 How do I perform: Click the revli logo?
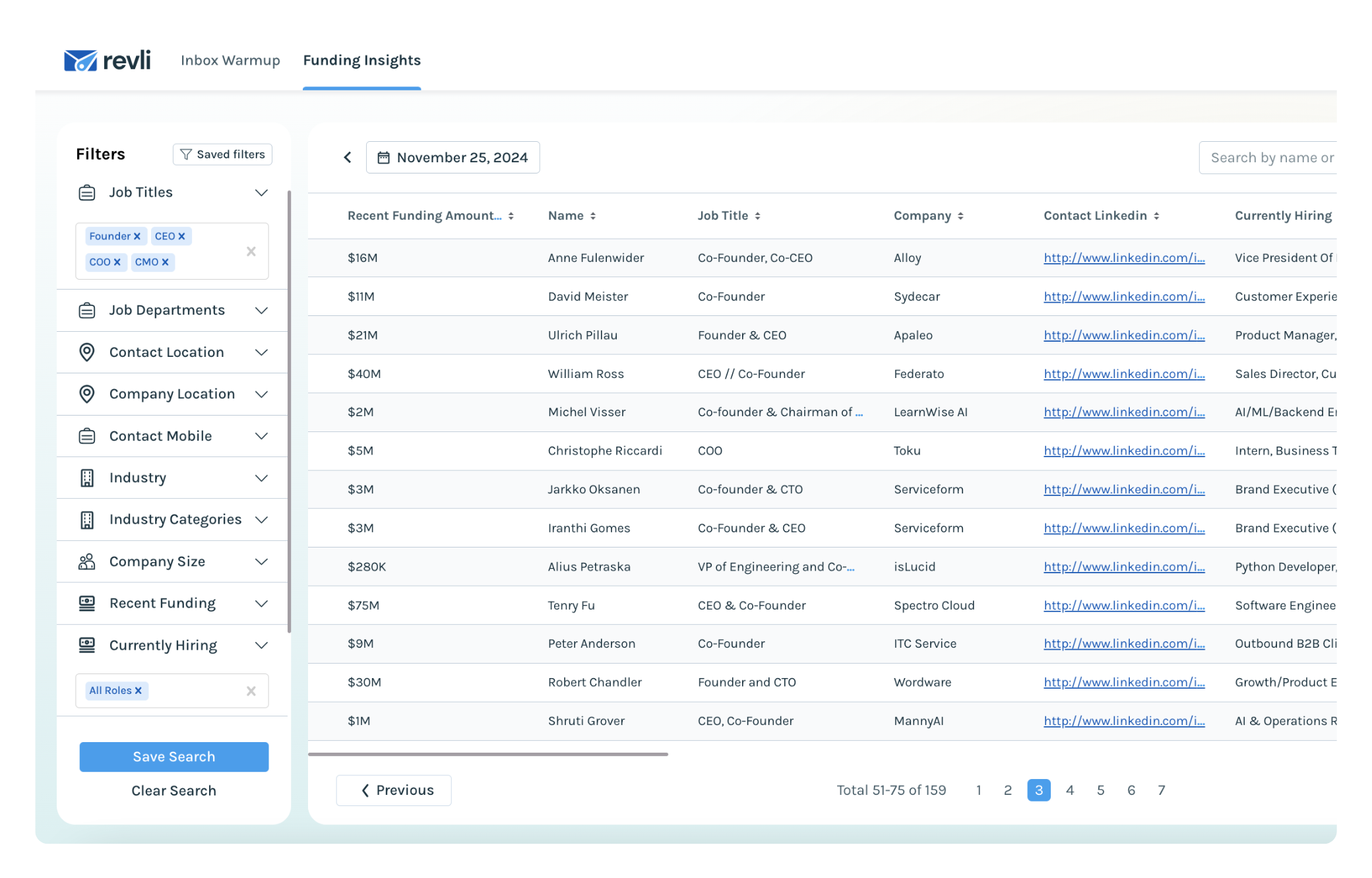108,61
